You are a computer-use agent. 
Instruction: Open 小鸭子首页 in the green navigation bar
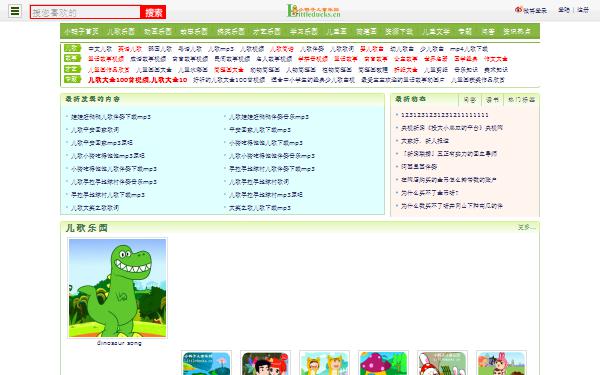point(81,31)
